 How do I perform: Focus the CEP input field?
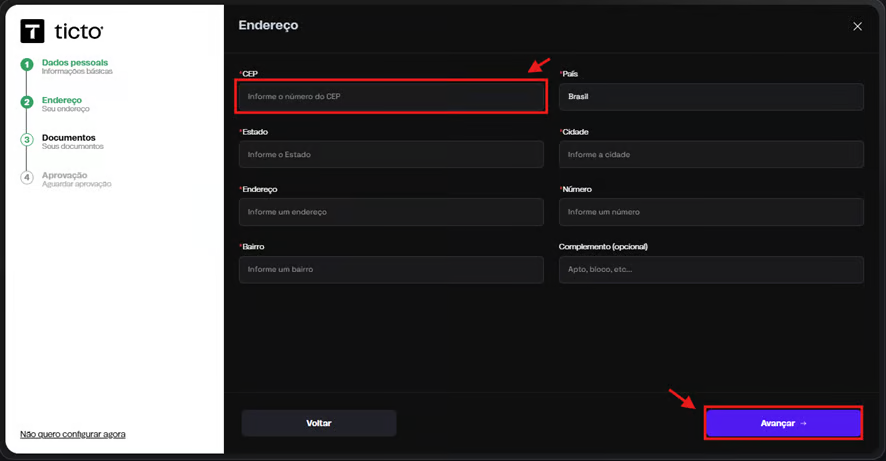[390, 97]
